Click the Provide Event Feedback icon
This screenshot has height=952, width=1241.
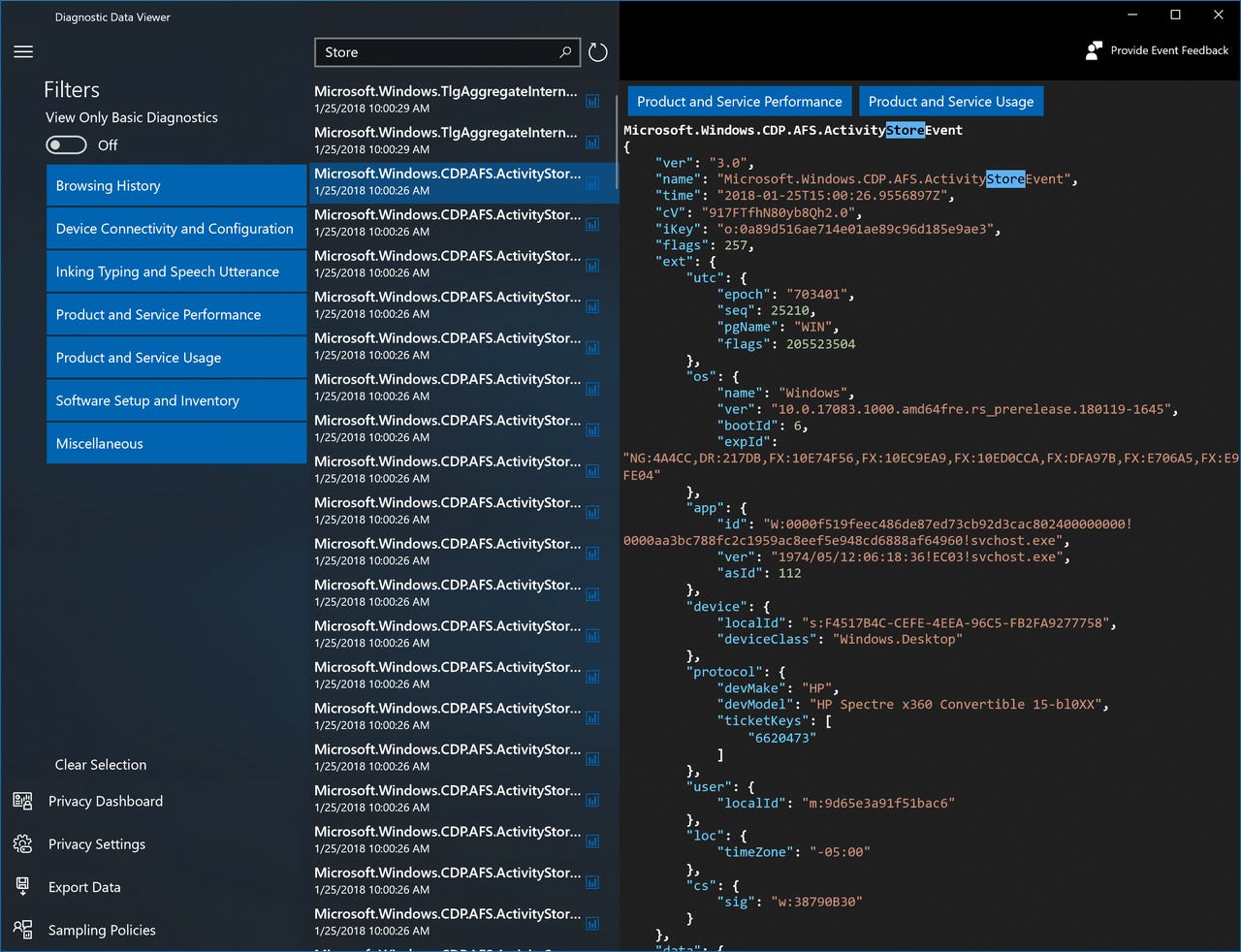coord(1094,49)
